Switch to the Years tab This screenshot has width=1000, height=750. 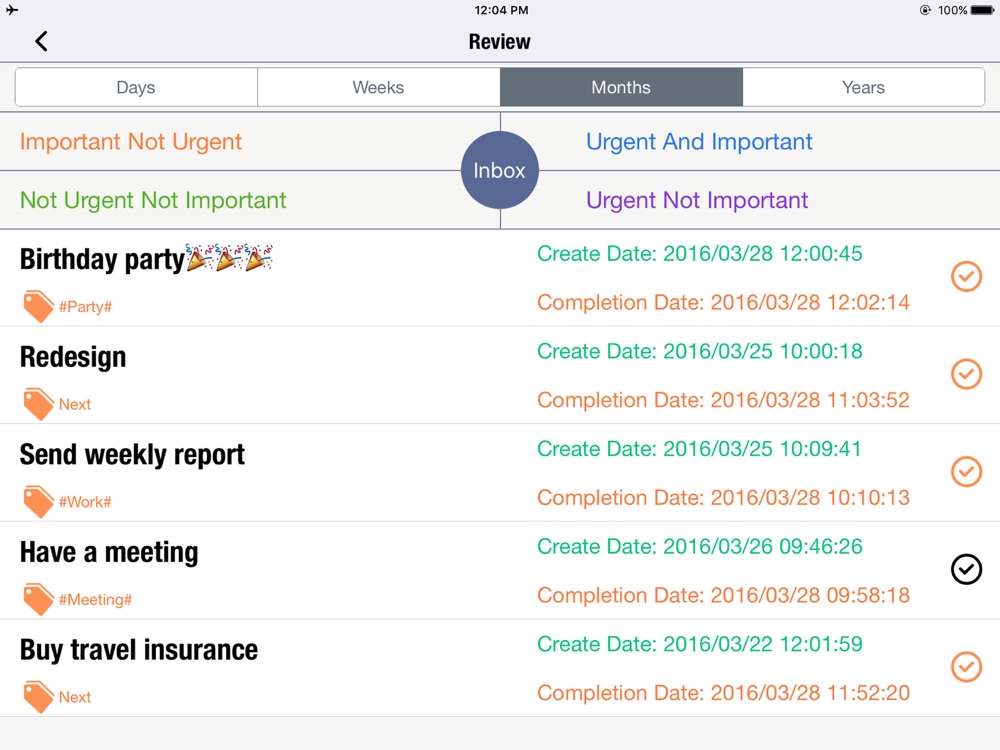point(864,87)
